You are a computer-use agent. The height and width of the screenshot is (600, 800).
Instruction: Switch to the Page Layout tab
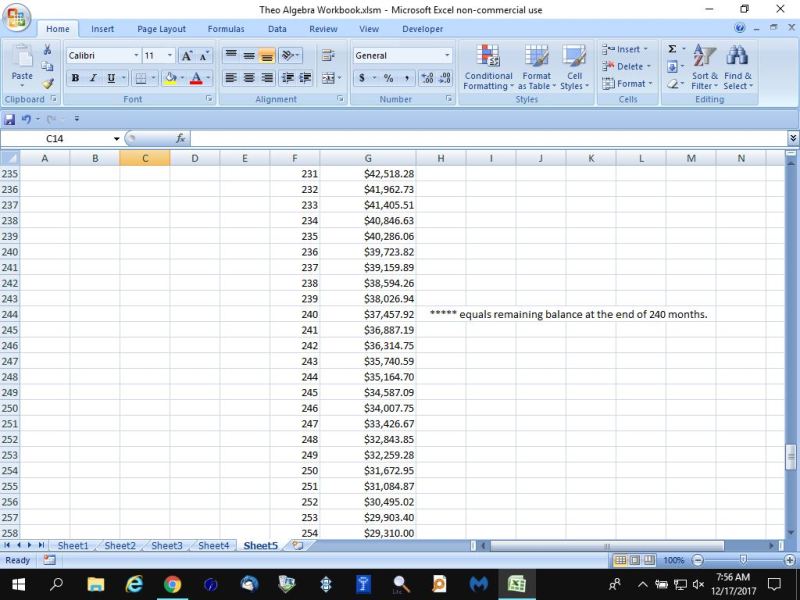click(161, 29)
